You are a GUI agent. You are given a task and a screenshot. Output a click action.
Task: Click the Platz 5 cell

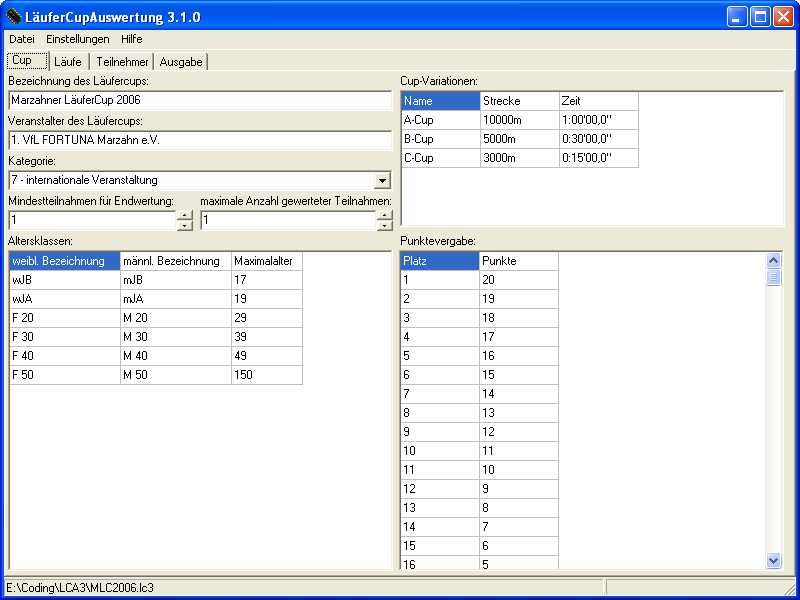(440, 356)
